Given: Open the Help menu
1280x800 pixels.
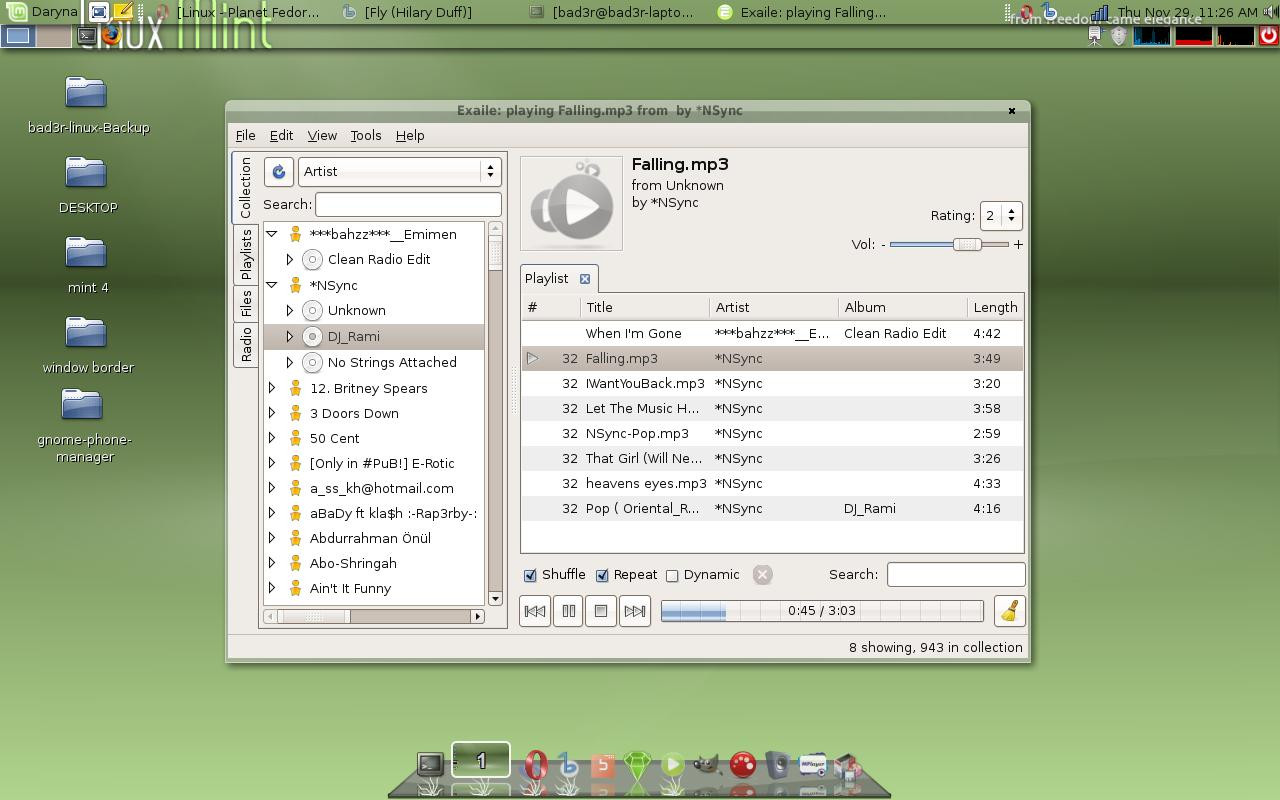Looking at the screenshot, I should pyautogui.click(x=410, y=135).
